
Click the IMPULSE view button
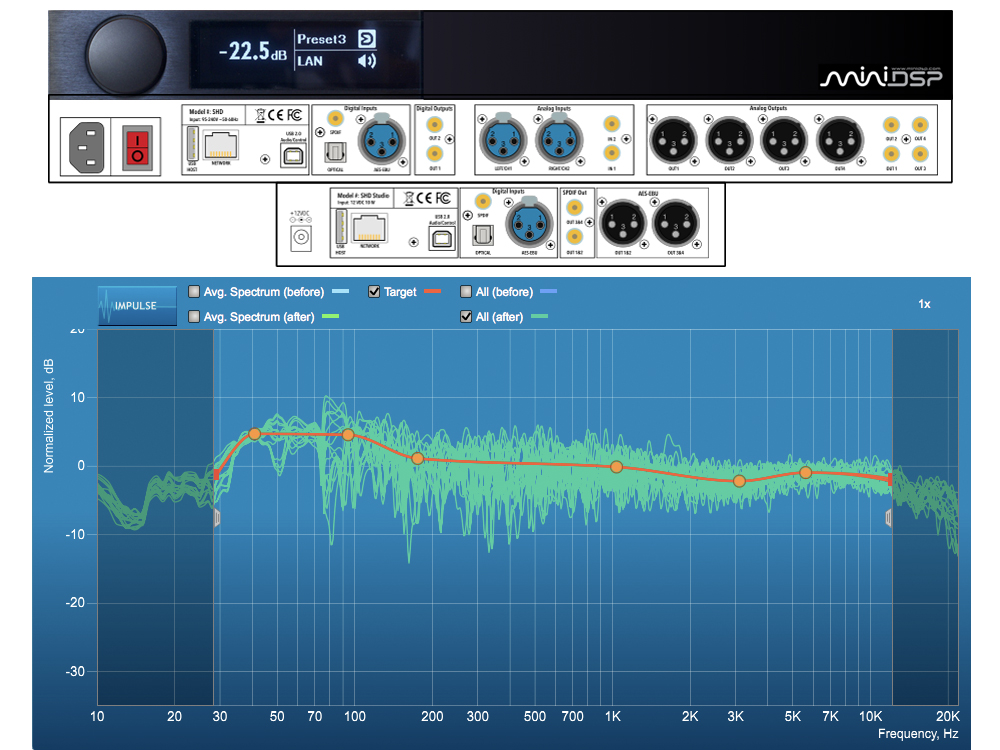(x=129, y=305)
